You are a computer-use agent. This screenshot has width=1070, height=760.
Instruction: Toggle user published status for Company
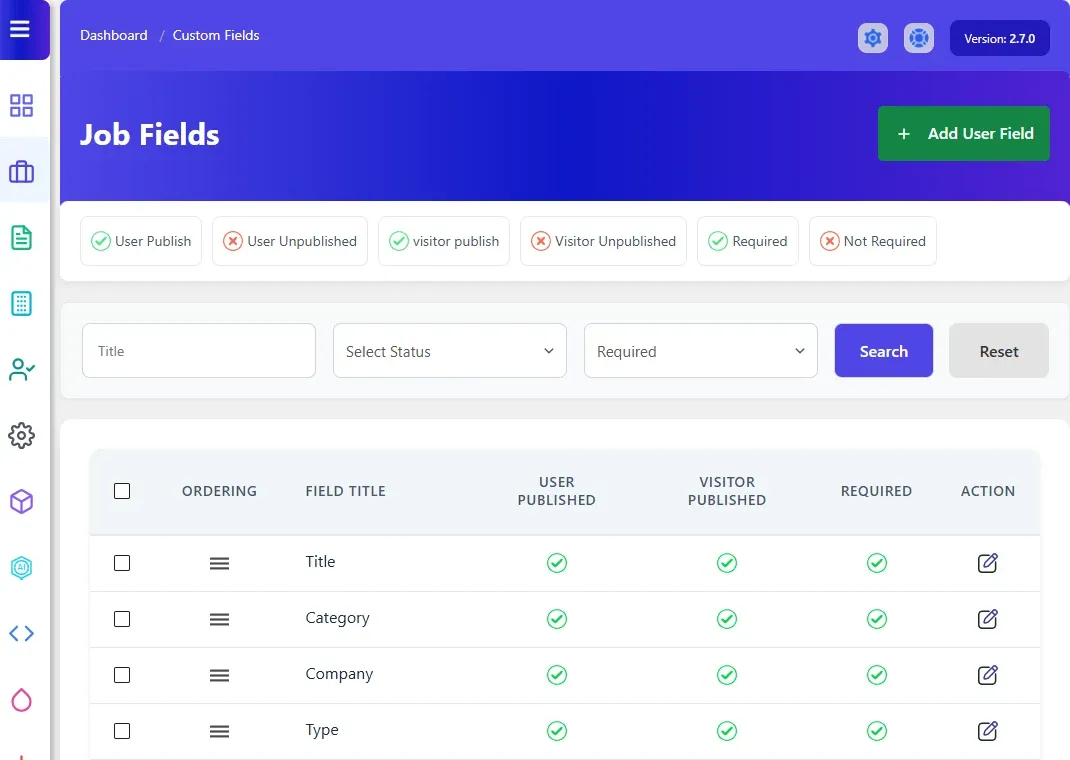point(557,675)
